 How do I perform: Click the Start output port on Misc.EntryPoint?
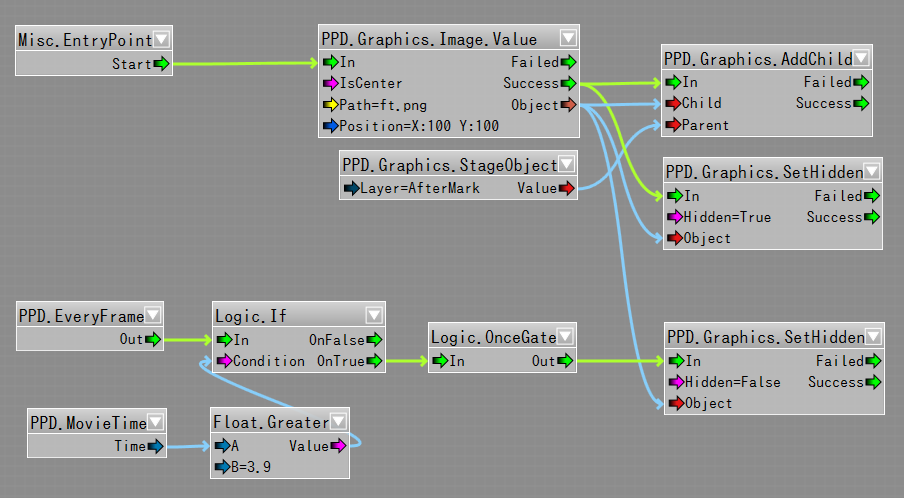coord(161,64)
